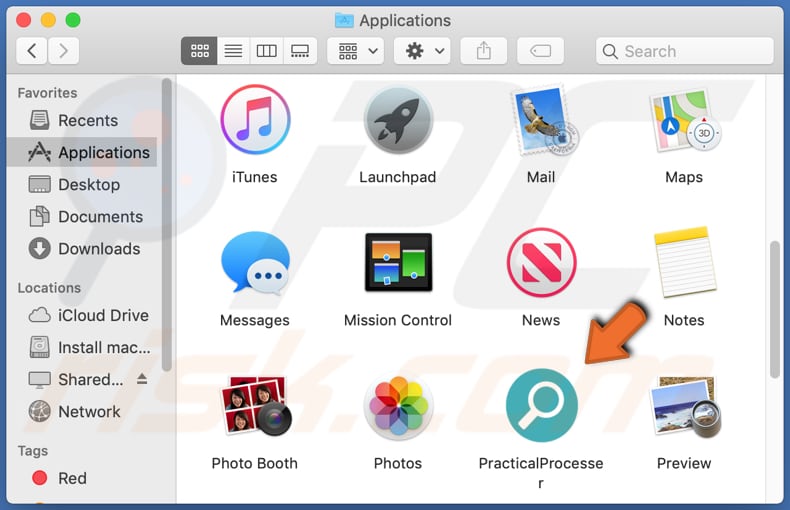Select Applications in the sidebar
This screenshot has height=510, width=790.
pos(82,152)
